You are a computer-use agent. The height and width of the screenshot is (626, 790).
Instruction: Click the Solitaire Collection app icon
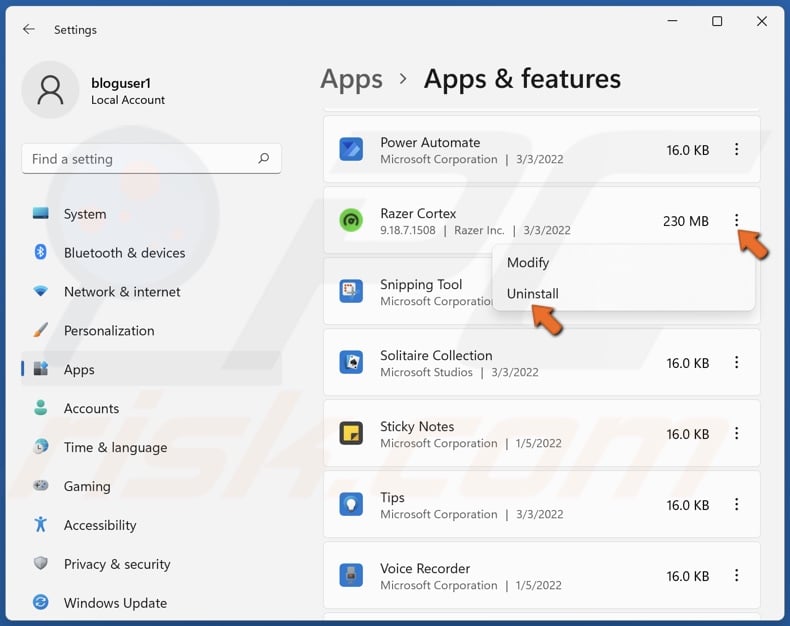coord(351,362)
